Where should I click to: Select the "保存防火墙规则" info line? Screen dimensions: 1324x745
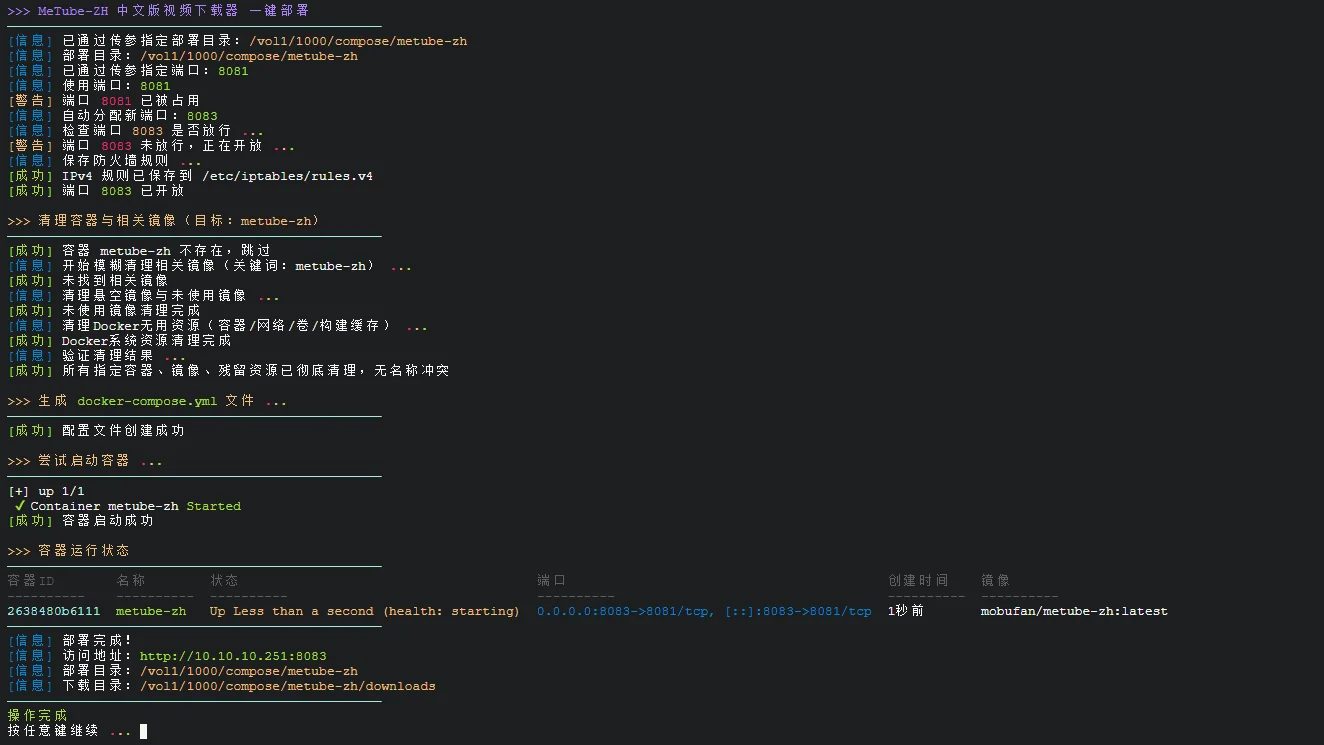point(104,161)
